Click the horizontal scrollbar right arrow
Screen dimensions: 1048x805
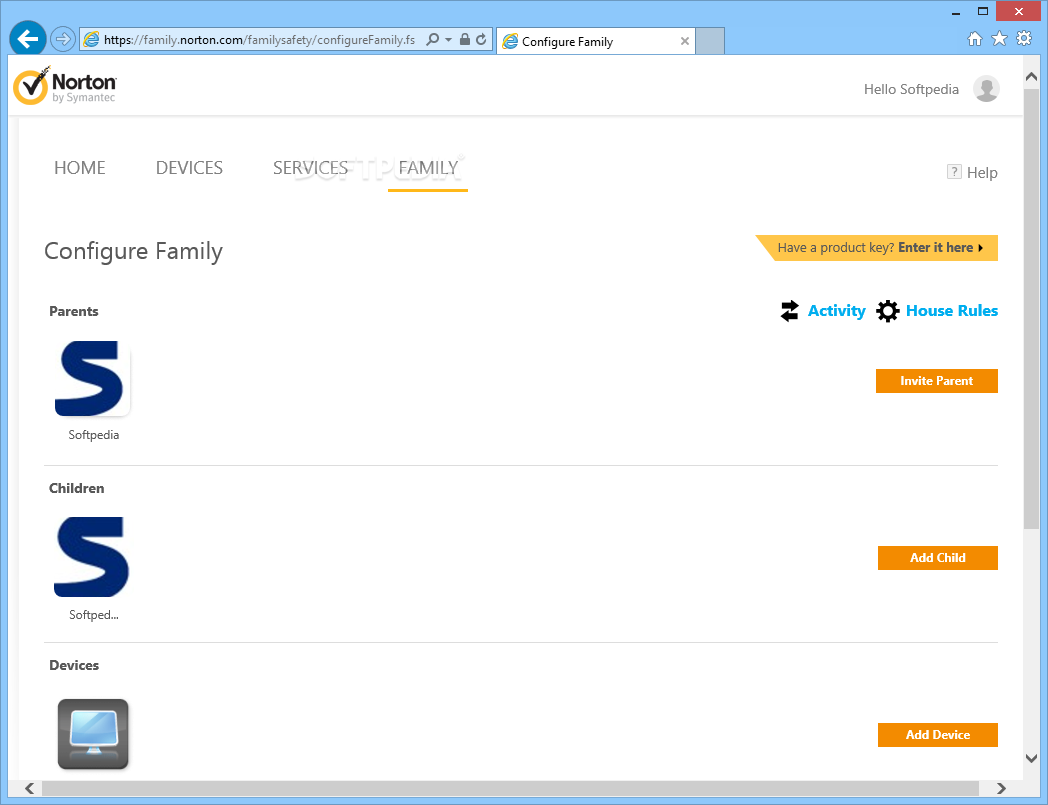tap(1001, 788)
